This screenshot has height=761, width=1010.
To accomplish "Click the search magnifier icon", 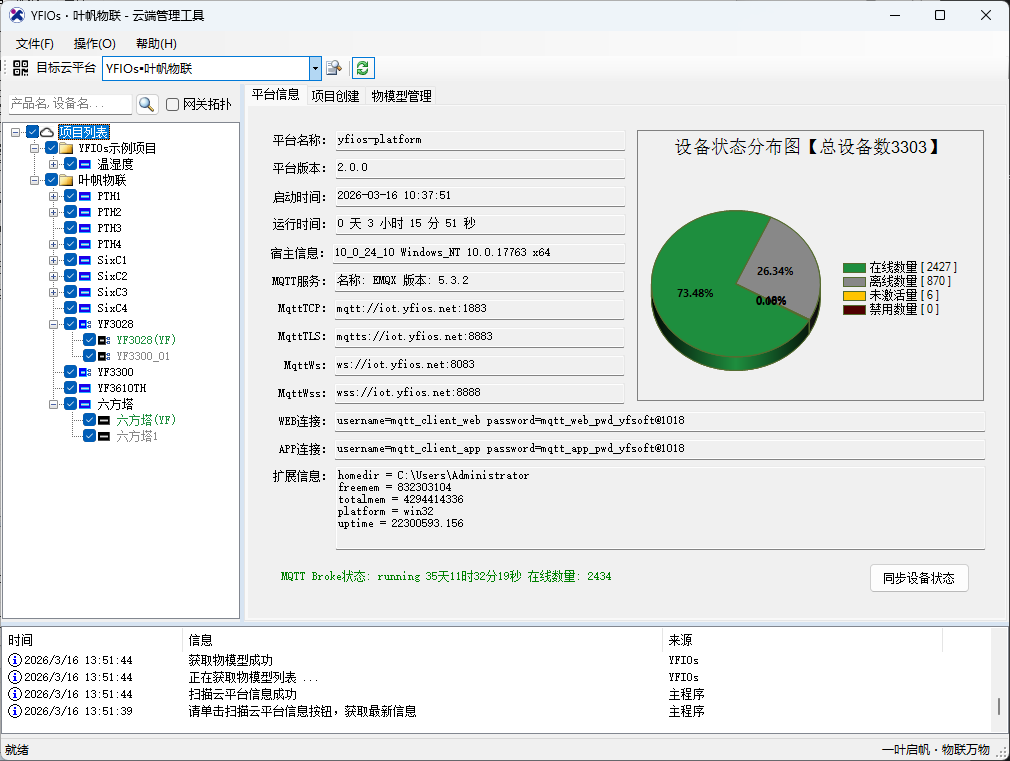I will click(147, 104).
